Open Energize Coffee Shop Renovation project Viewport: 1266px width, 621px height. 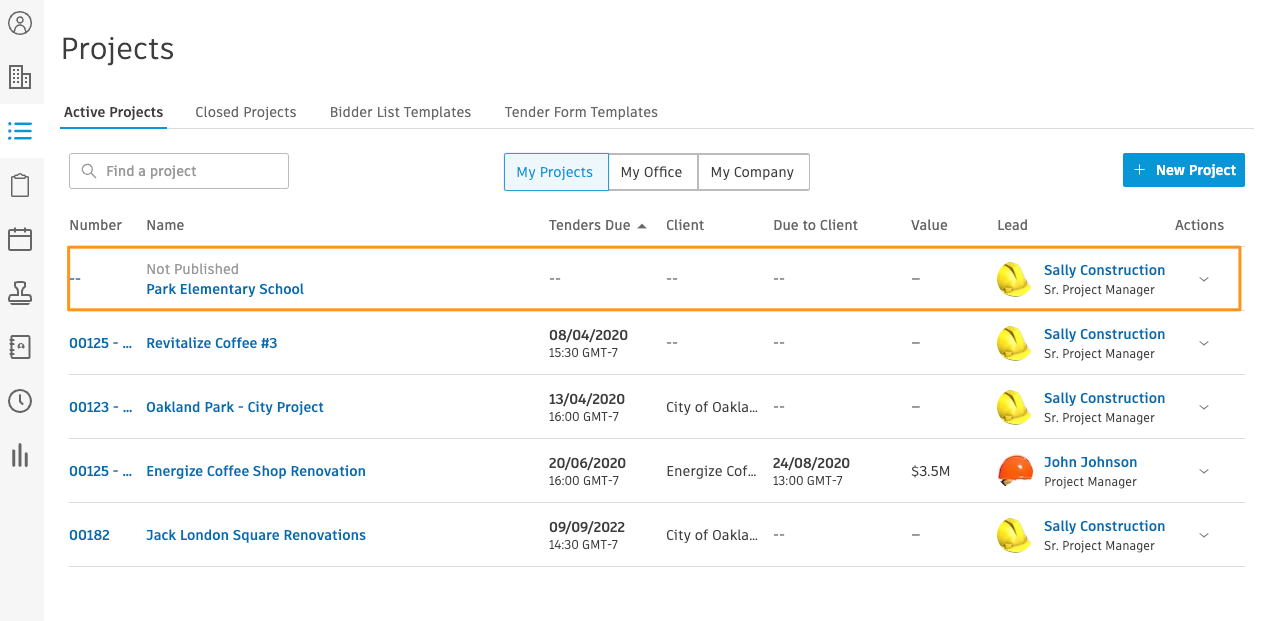point(256,471)
